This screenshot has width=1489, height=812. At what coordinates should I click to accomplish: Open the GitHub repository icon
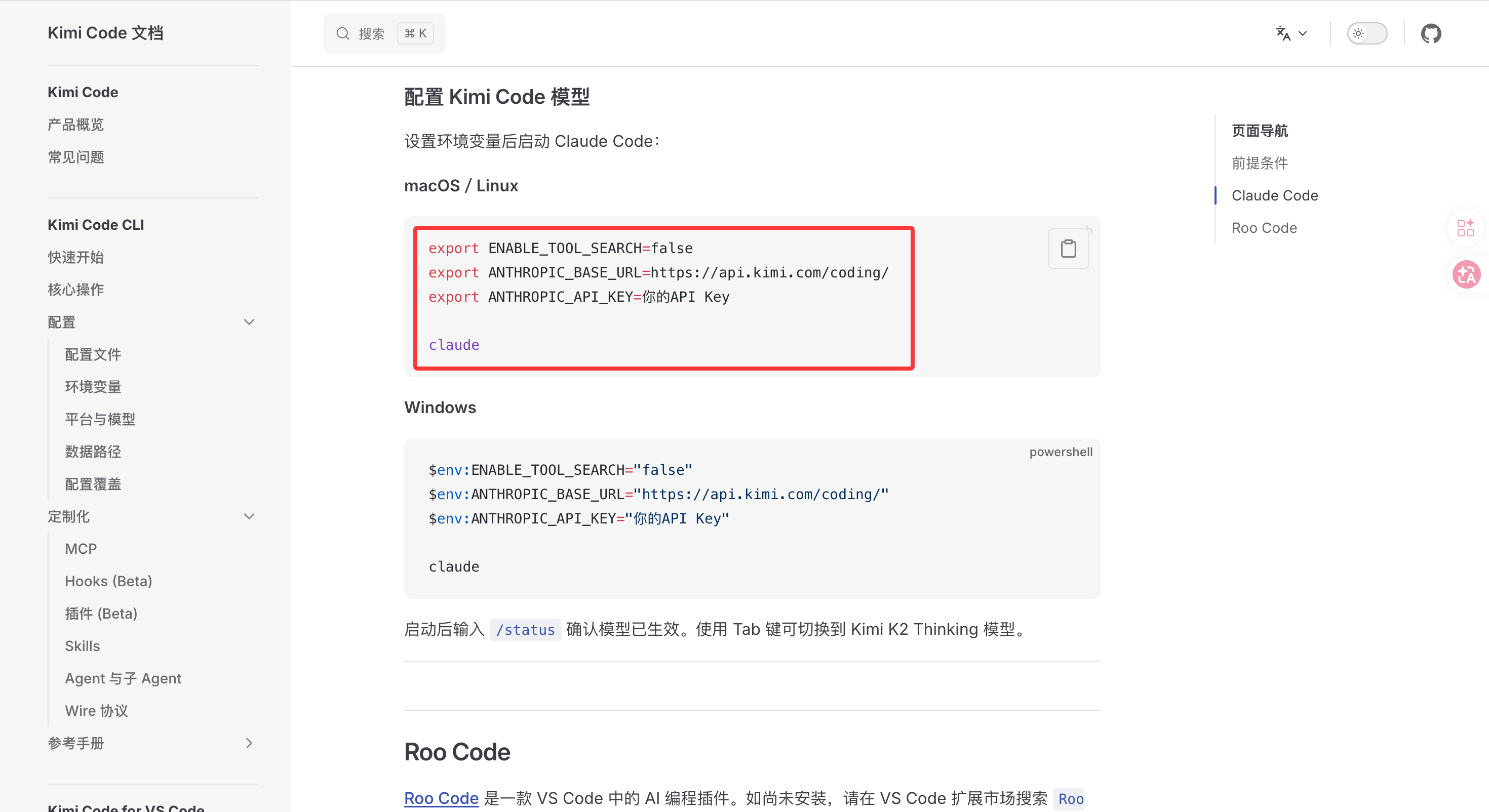[x=1431, y=33]
